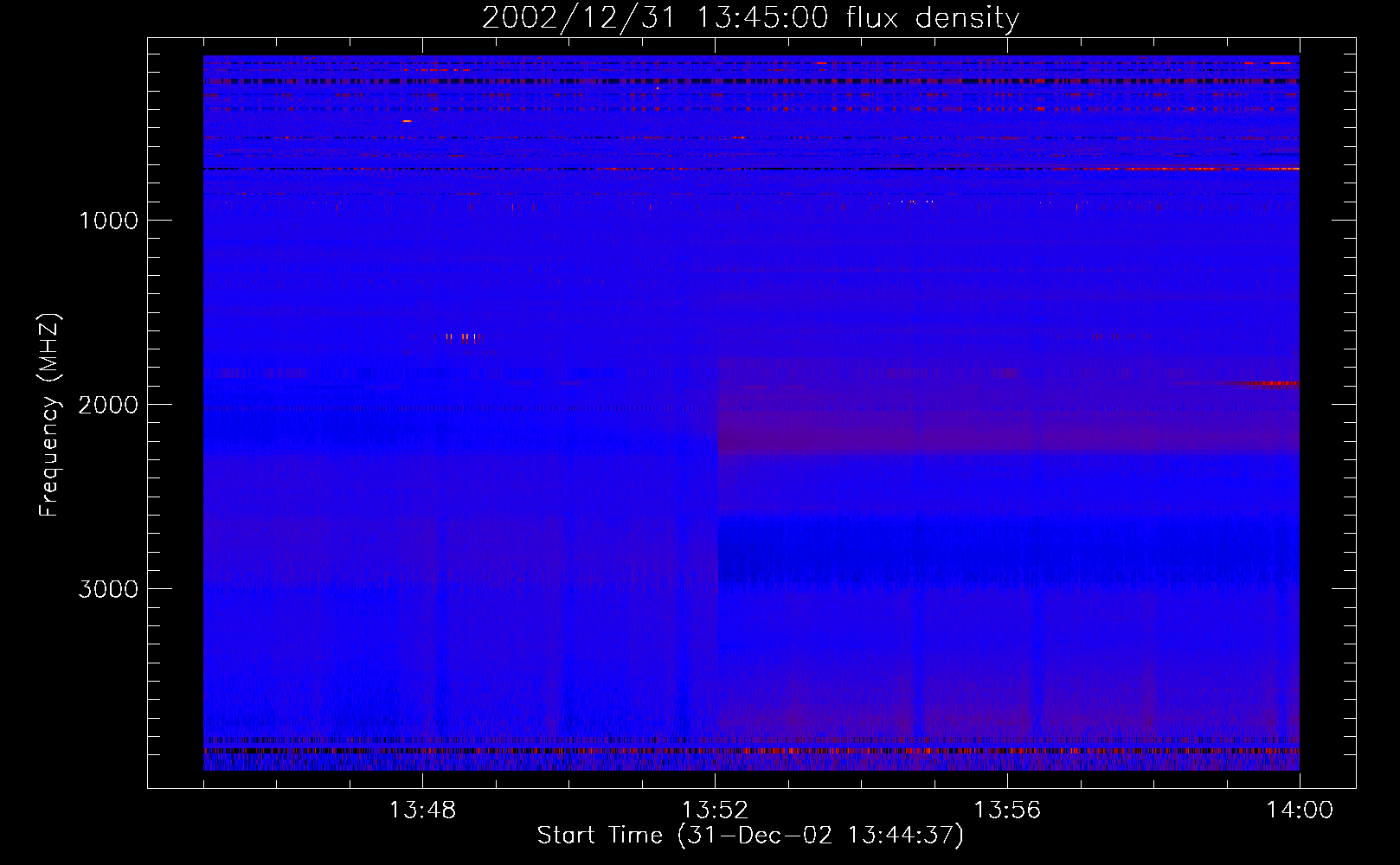1400x865 pixels.
Task: Click the 3000 frequency tick label
Action: click(x=108, y=589)
